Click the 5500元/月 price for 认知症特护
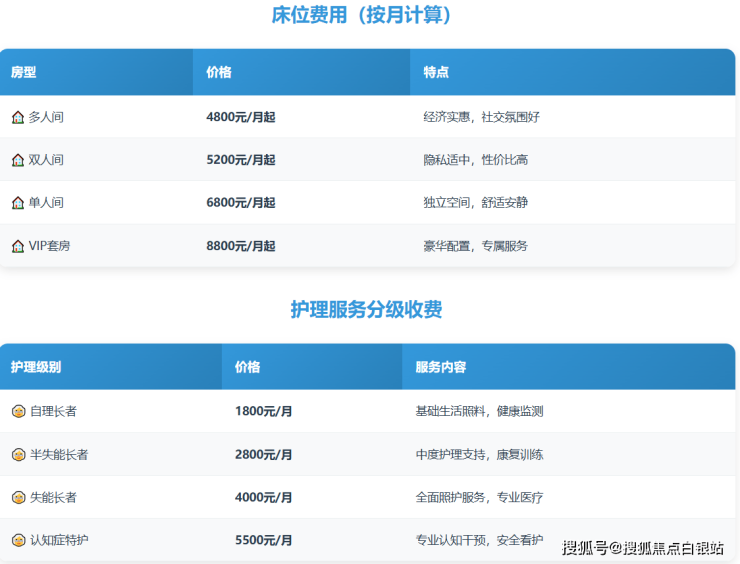Screen dimensions: 740x564 pyautogui.click(x=263, y=540)
